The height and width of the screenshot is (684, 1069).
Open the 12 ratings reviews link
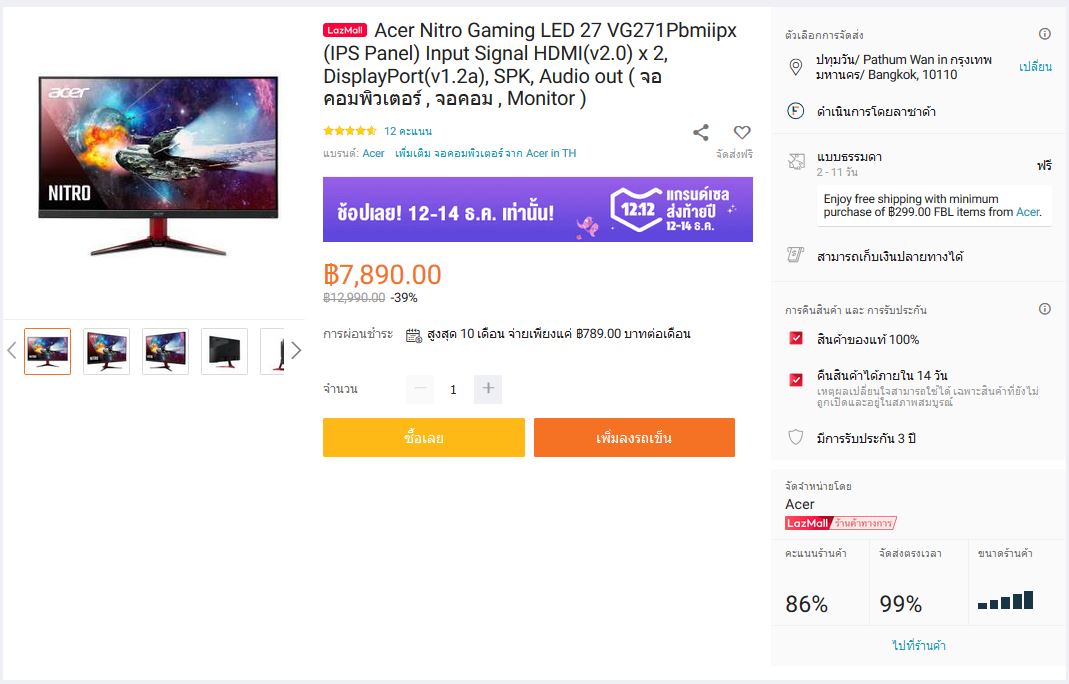[x=408, y=131]
